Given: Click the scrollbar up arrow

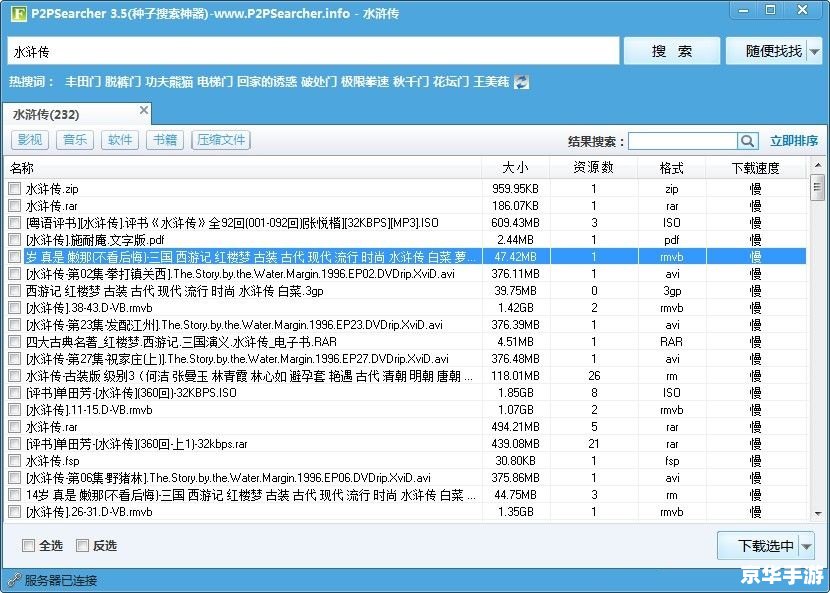Looking at the screenshot, I should click(x=818, y=165).
